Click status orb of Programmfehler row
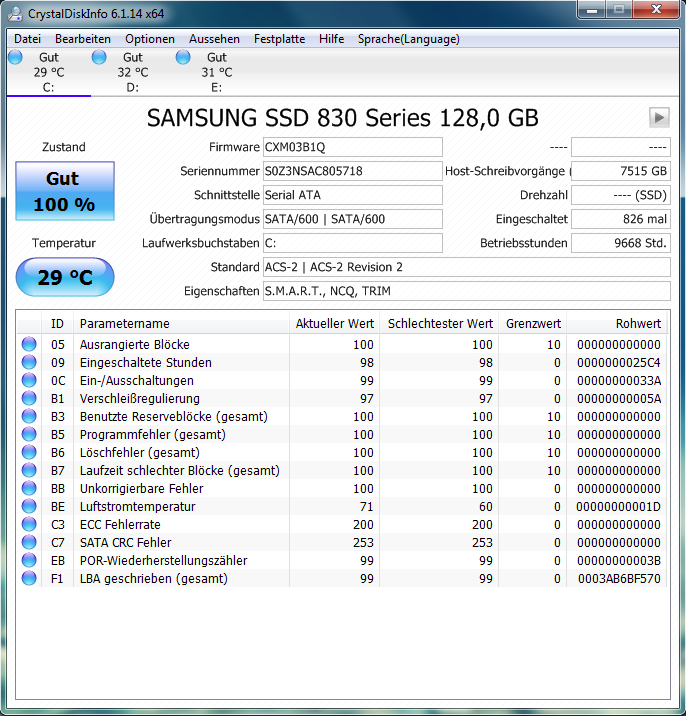The width and height of the screenshot is (686, 716). [29, 434]
